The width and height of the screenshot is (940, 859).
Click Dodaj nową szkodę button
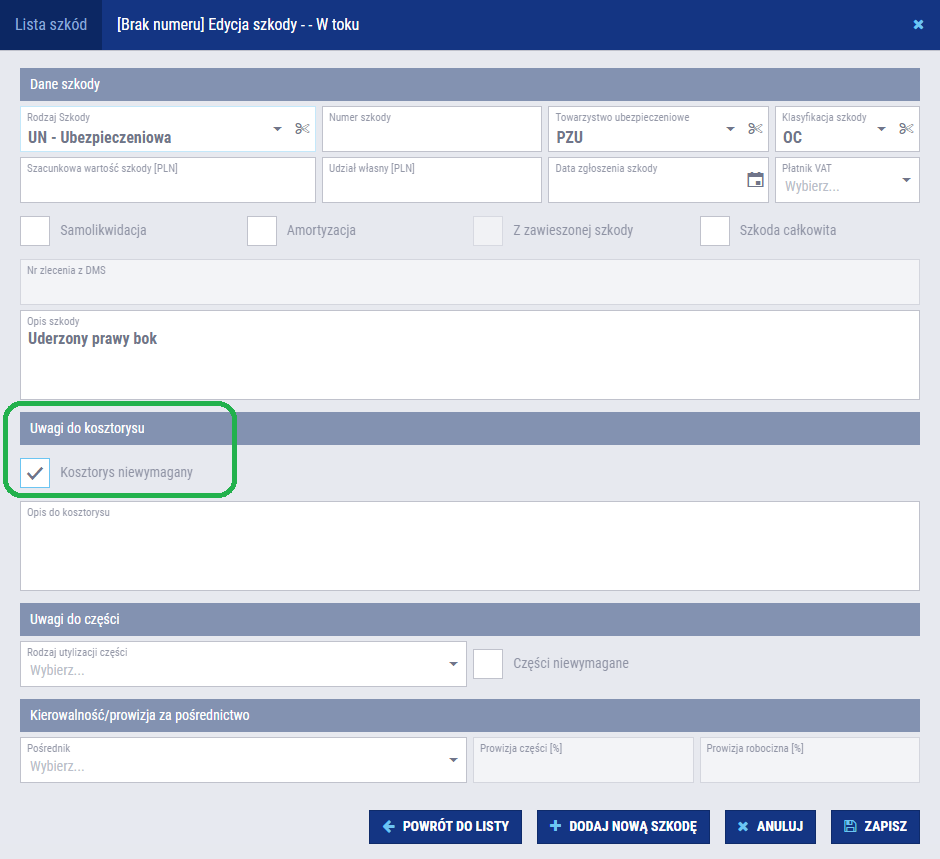623,826
